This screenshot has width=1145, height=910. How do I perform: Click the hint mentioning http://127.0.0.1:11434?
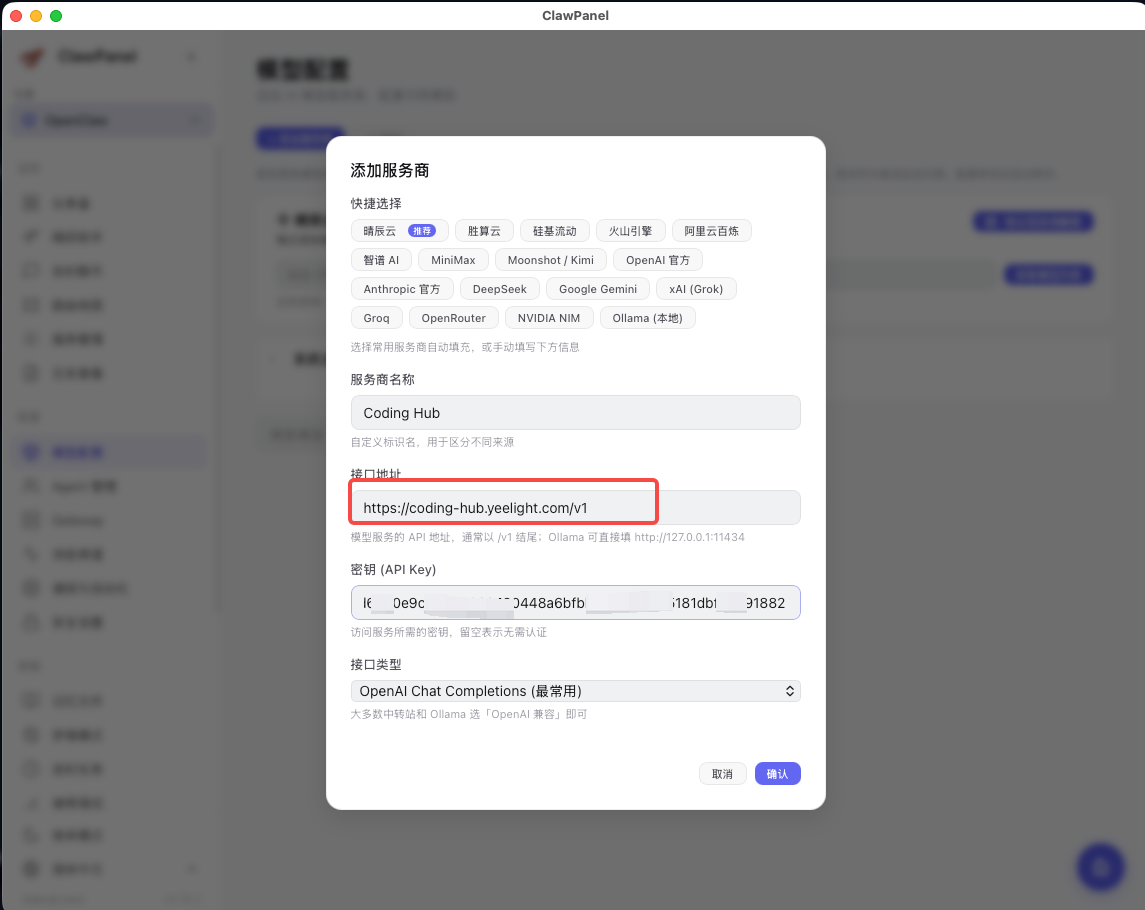click(x=548, y=537)
